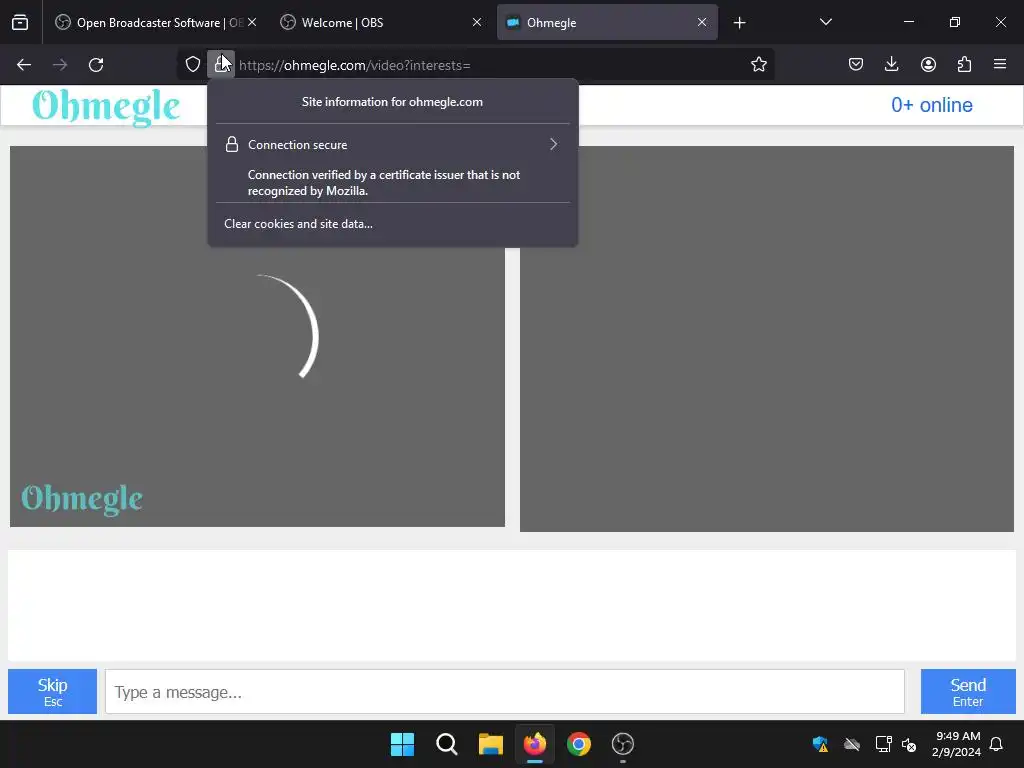Viewport: 1024px width, 768px height.
Task: Click the Send Enter button
Action: tap(968, 692)
